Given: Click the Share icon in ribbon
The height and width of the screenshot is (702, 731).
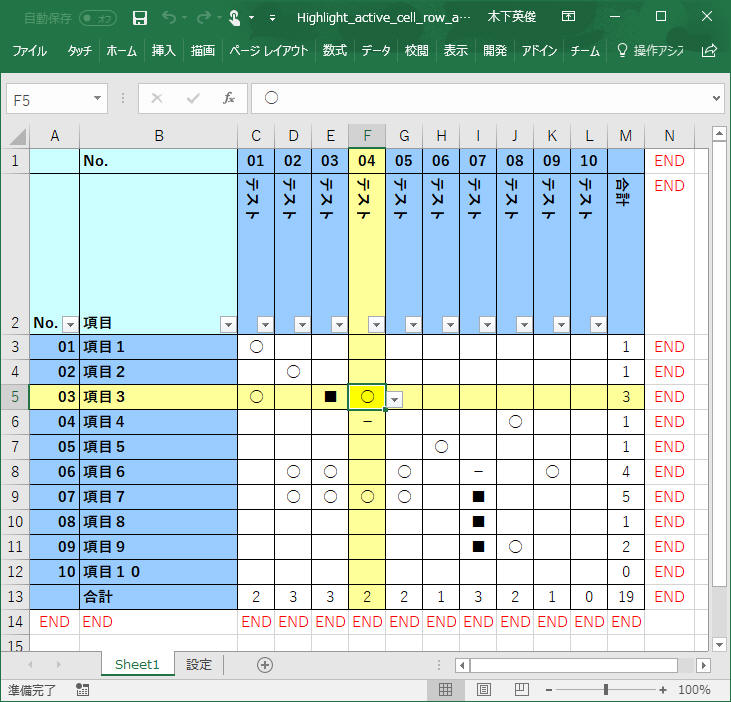Looking at the screenshot, I should [x=710, y=50].
